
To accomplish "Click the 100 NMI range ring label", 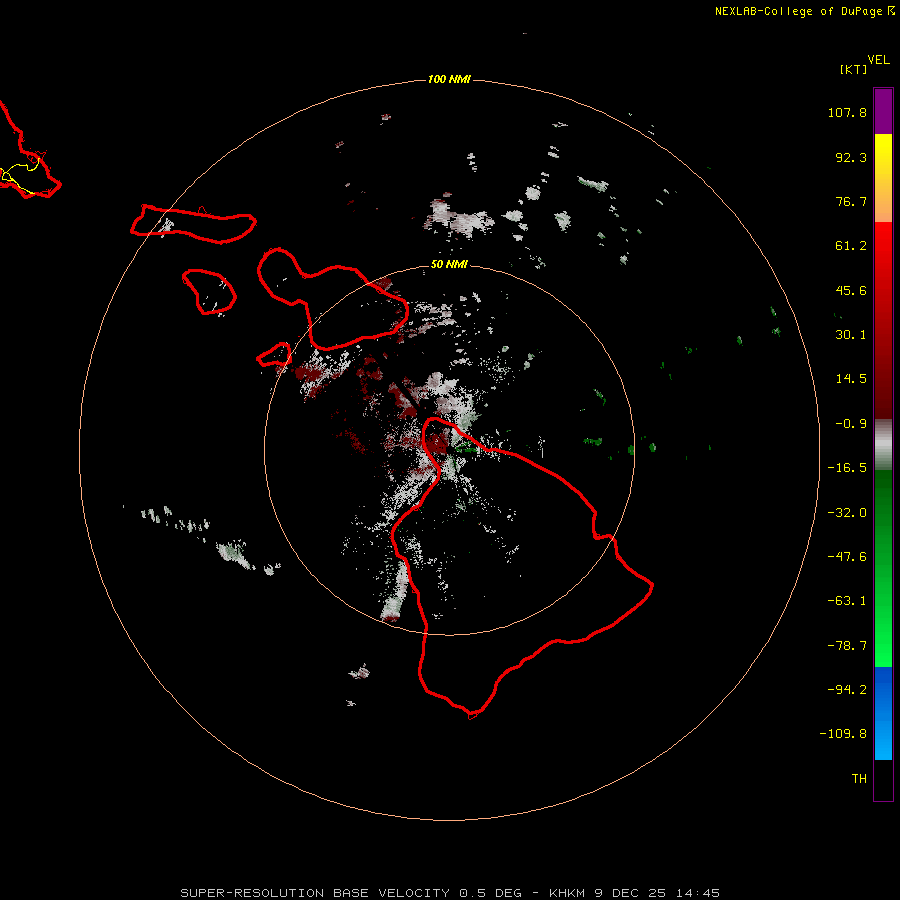I will (449, 79).
